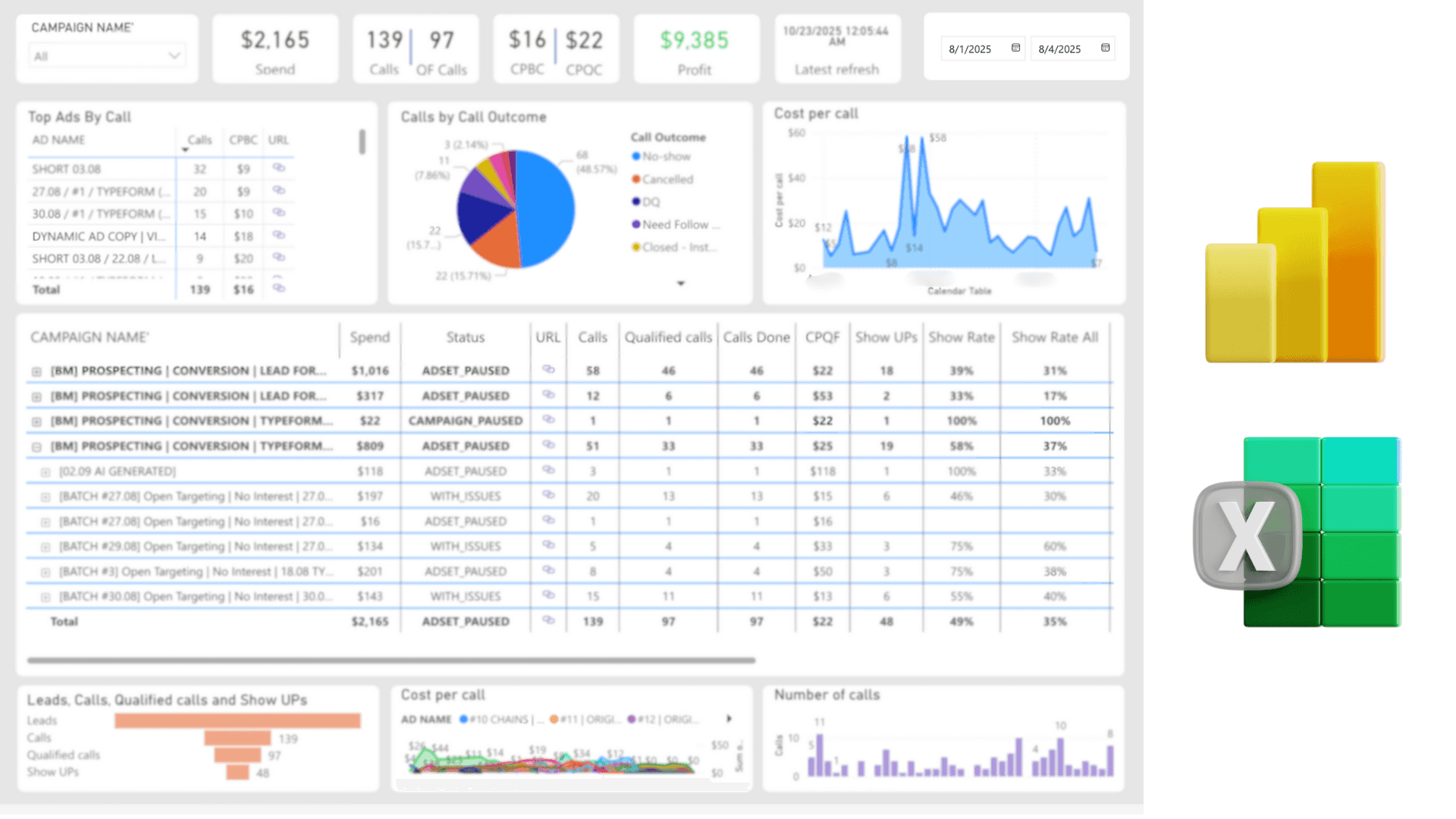Expand the first [BM] PROSPECTING LEAD FOR campaign

36,370
